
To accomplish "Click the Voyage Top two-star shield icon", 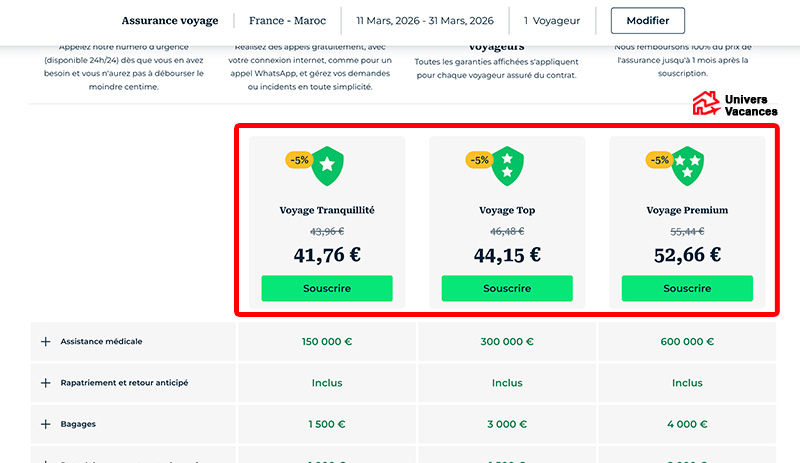I will pyautogui.click(x=507, y=165).
